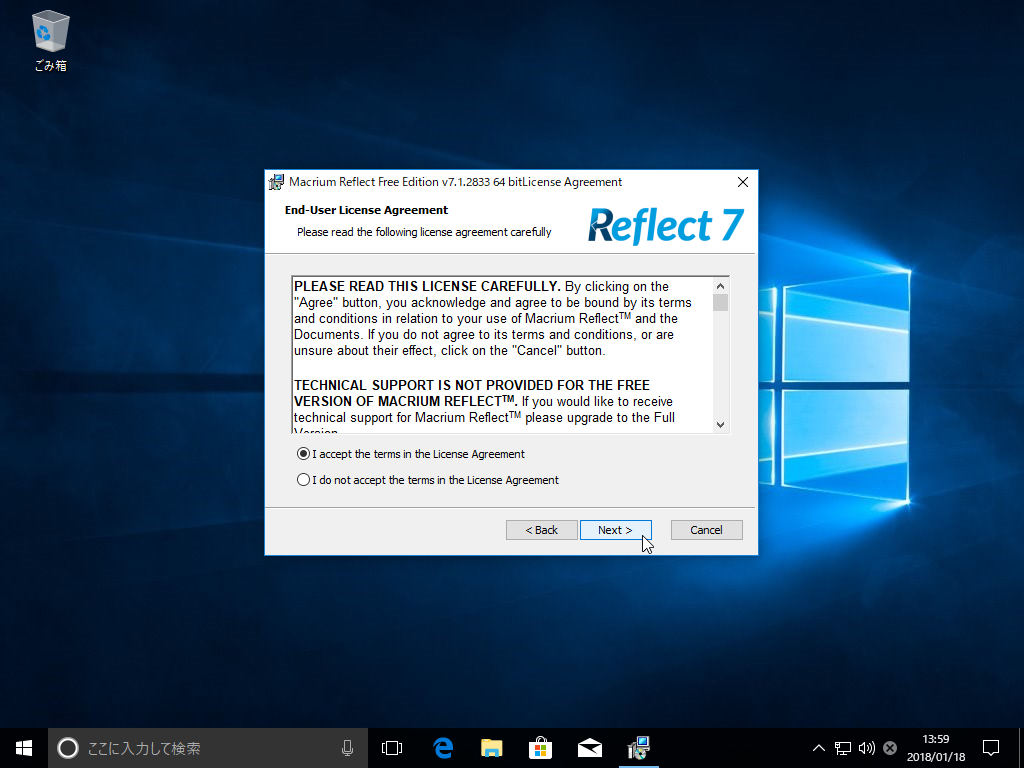Image resolution: width=1024 pixels, height=768 pixels.
Task: Open Task View from the taskbar
Action: [x=392, y=748]
